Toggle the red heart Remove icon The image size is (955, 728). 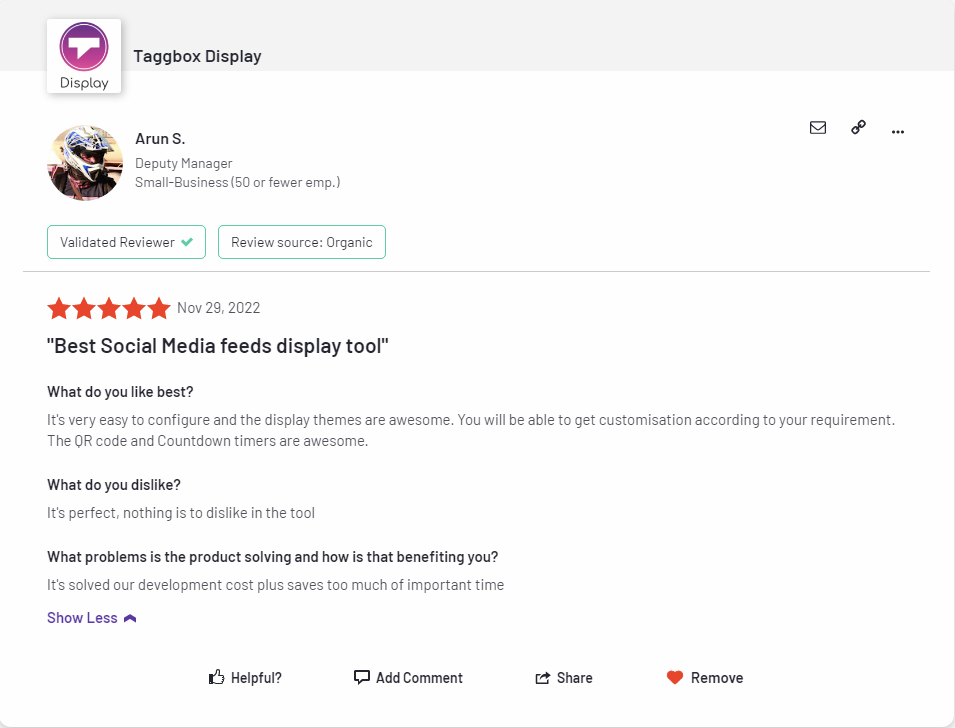tap(675, 678)
